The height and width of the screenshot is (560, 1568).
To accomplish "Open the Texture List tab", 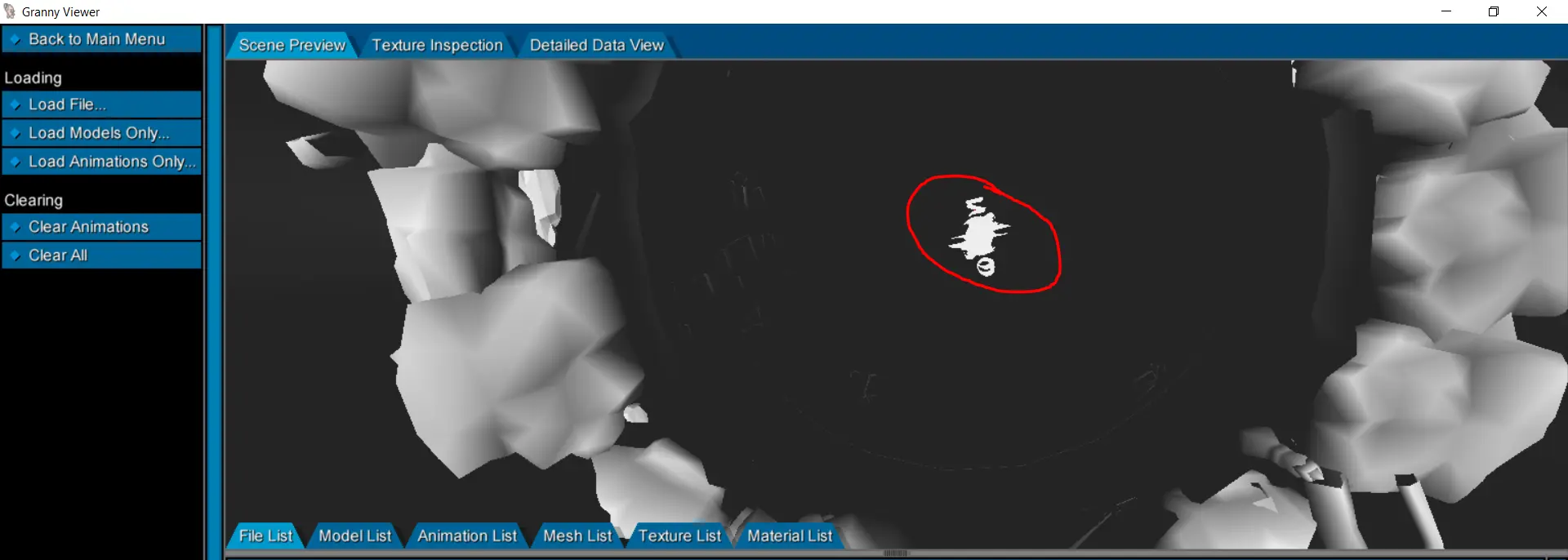I will pyautogui.click(x=679, y=536).
